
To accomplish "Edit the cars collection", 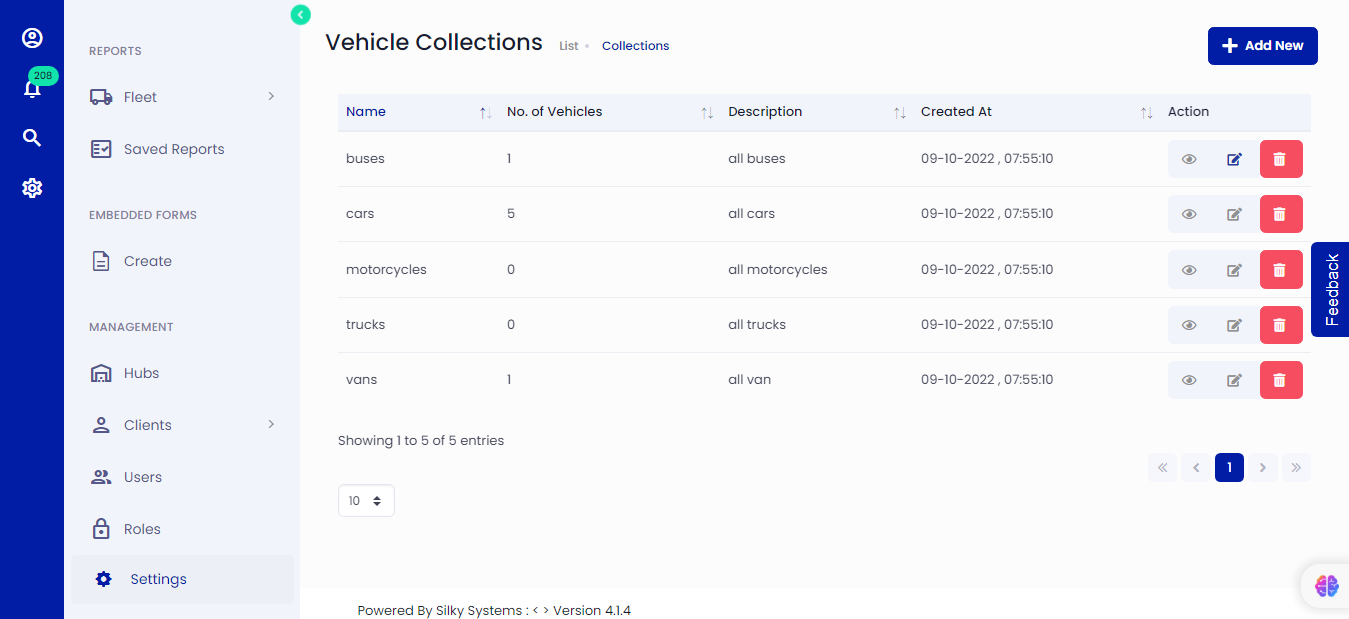I will [1233, 213].
